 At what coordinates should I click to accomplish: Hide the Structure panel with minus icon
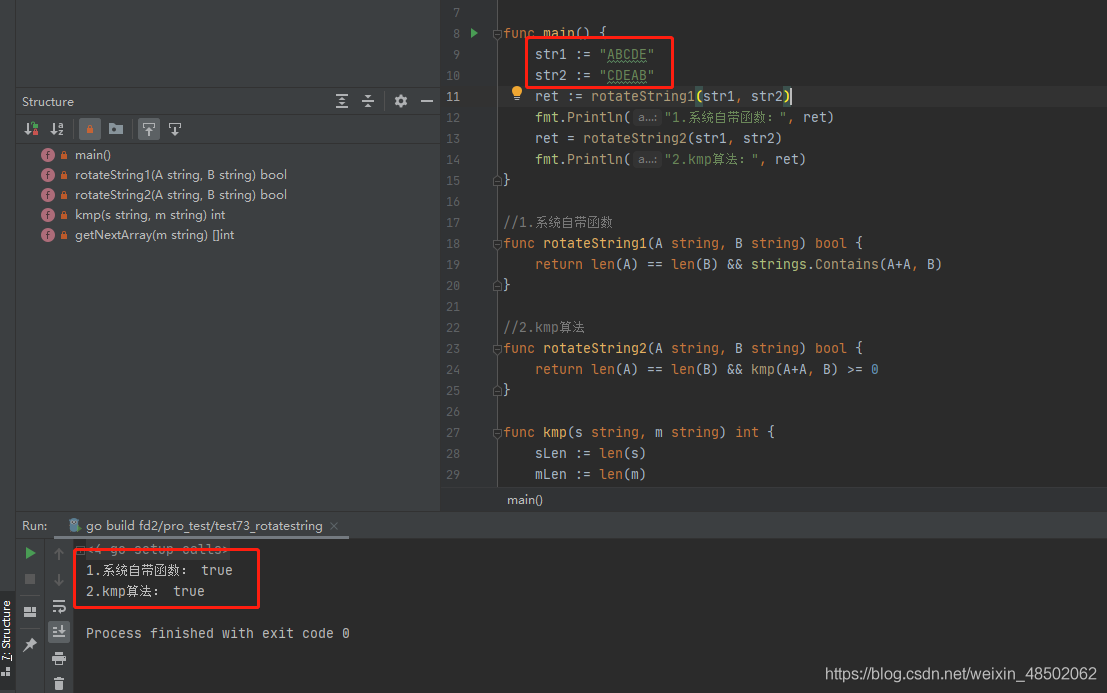pos(426,102)
